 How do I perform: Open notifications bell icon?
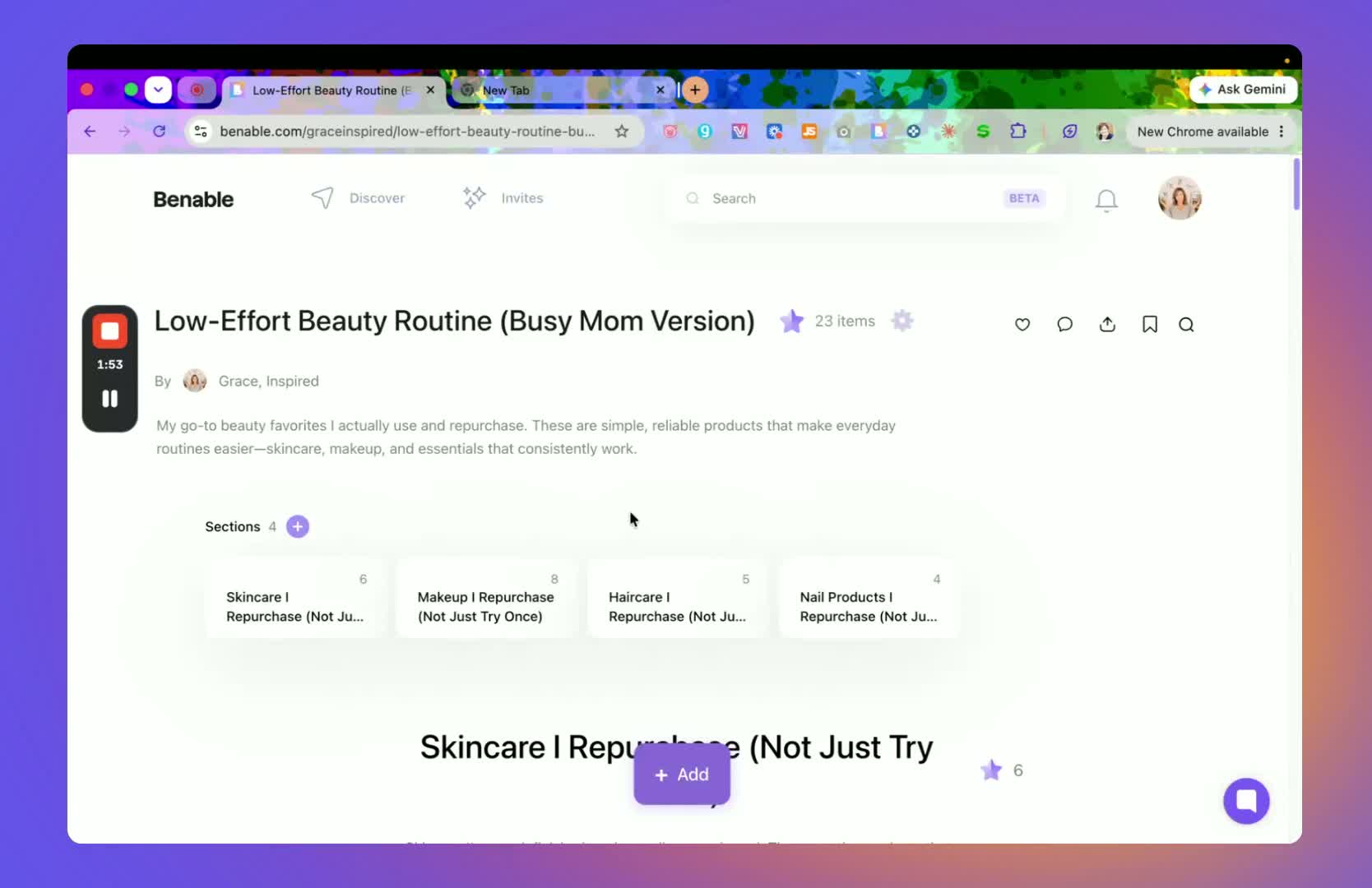(x=1106, y=200)
